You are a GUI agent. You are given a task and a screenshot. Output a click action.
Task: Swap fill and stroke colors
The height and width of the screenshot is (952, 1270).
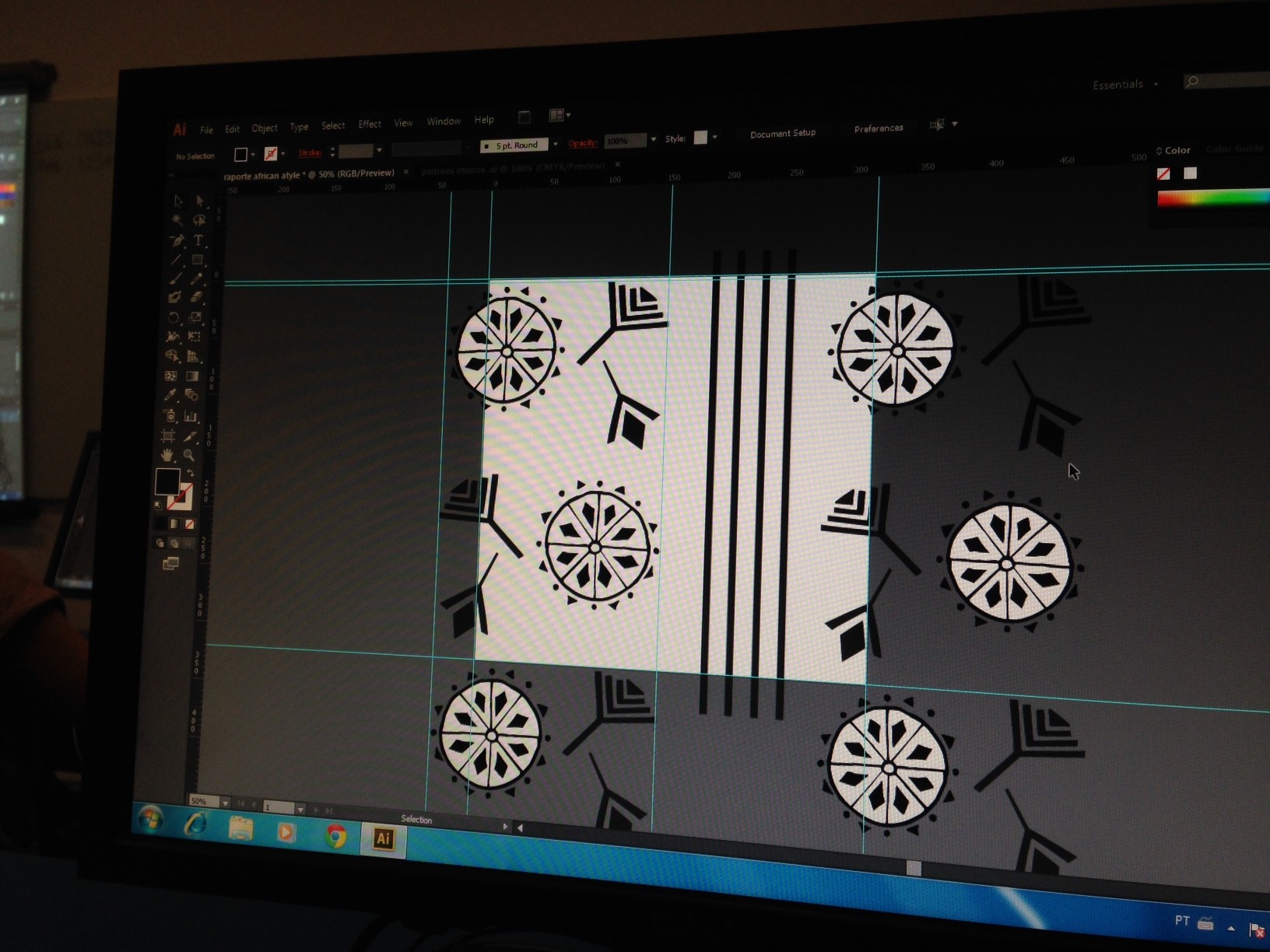coord(189,473)
